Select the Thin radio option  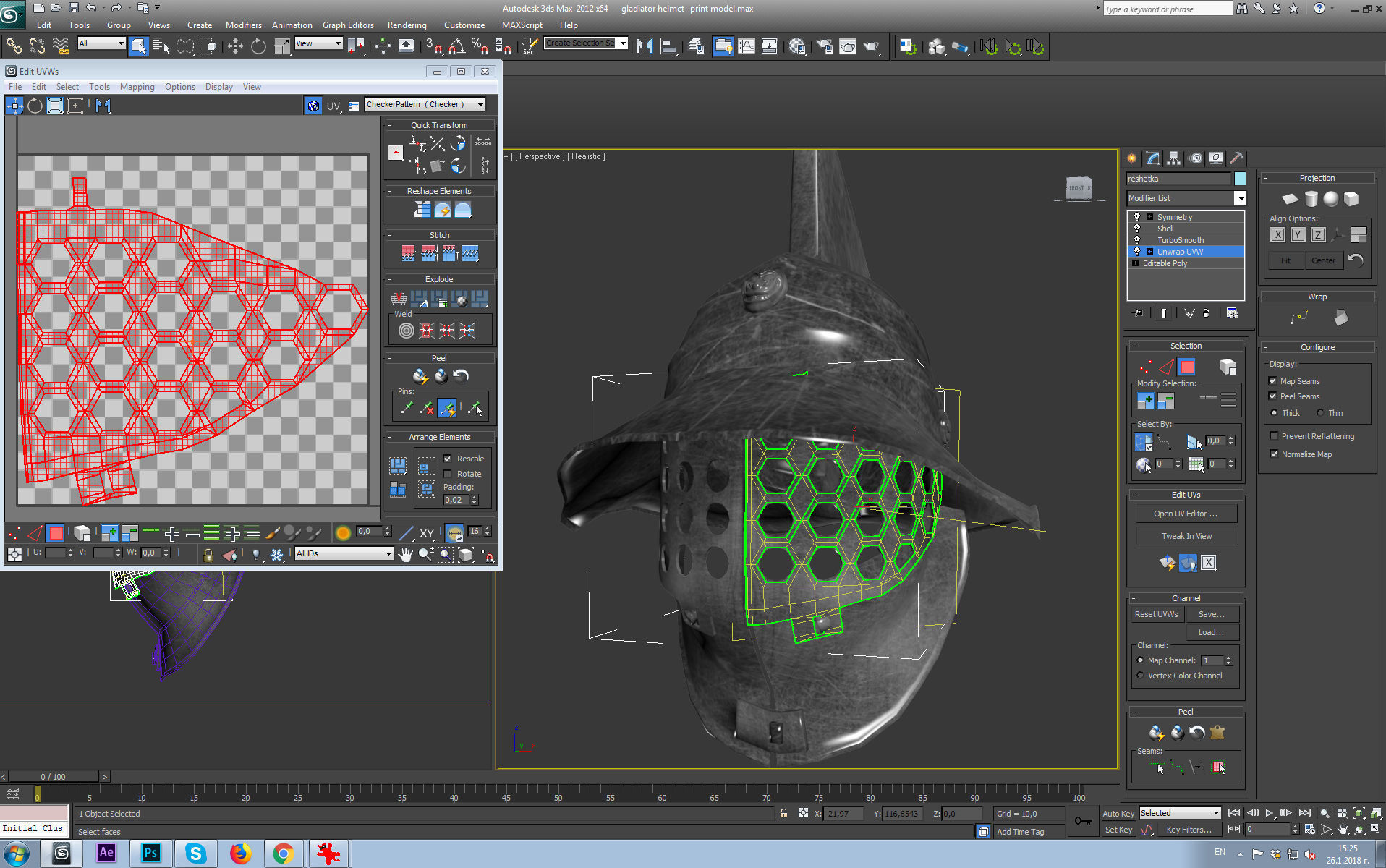coord(1320,413)
